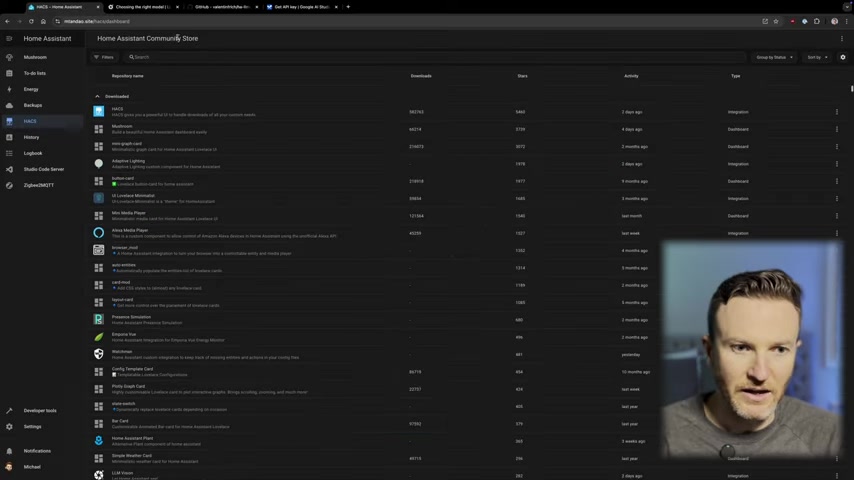Open the Adaptive Lighting row overflow menu
854x480 pixels.
click(x=837, y=163)
